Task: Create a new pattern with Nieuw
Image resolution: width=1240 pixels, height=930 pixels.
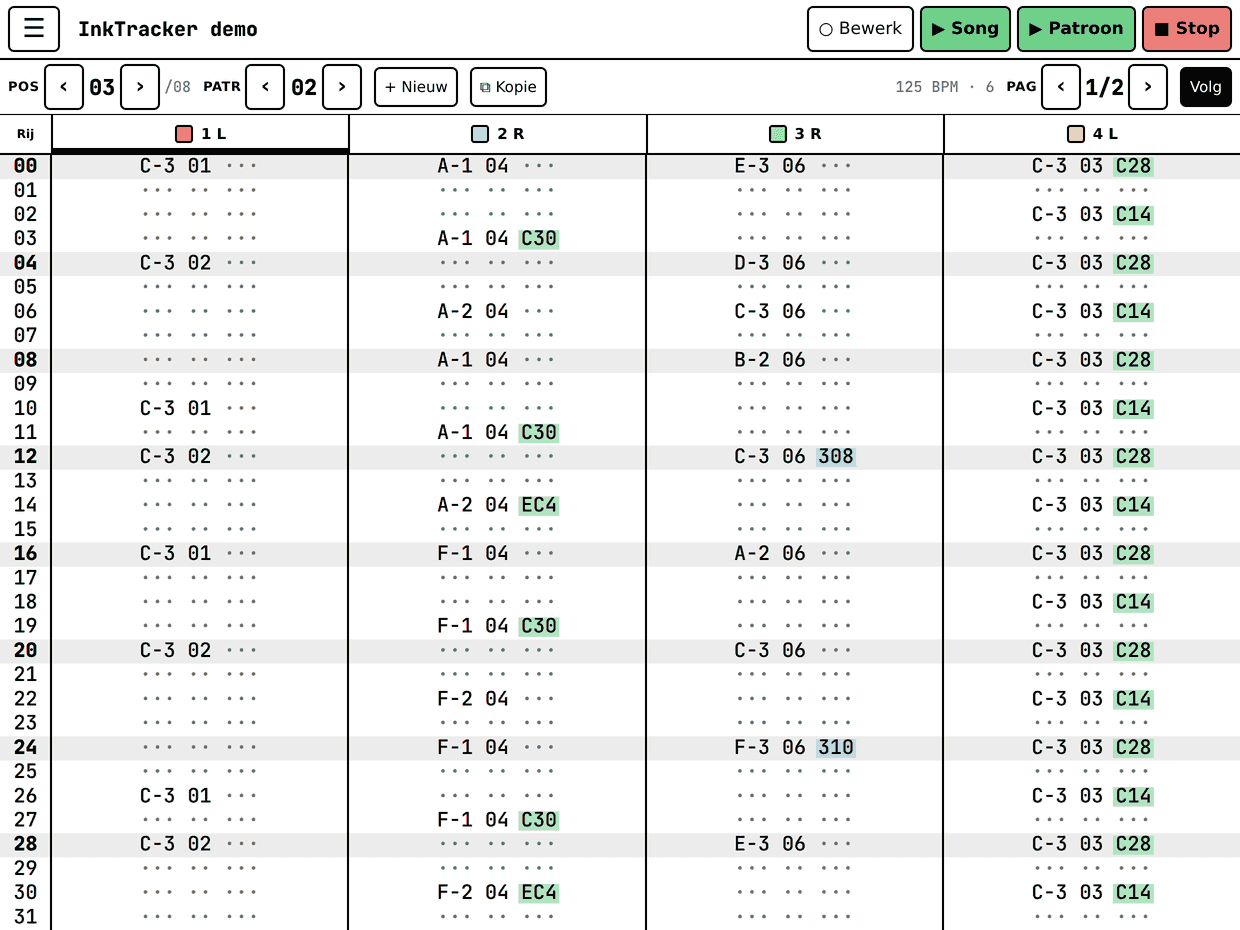Action: point(416,87)
